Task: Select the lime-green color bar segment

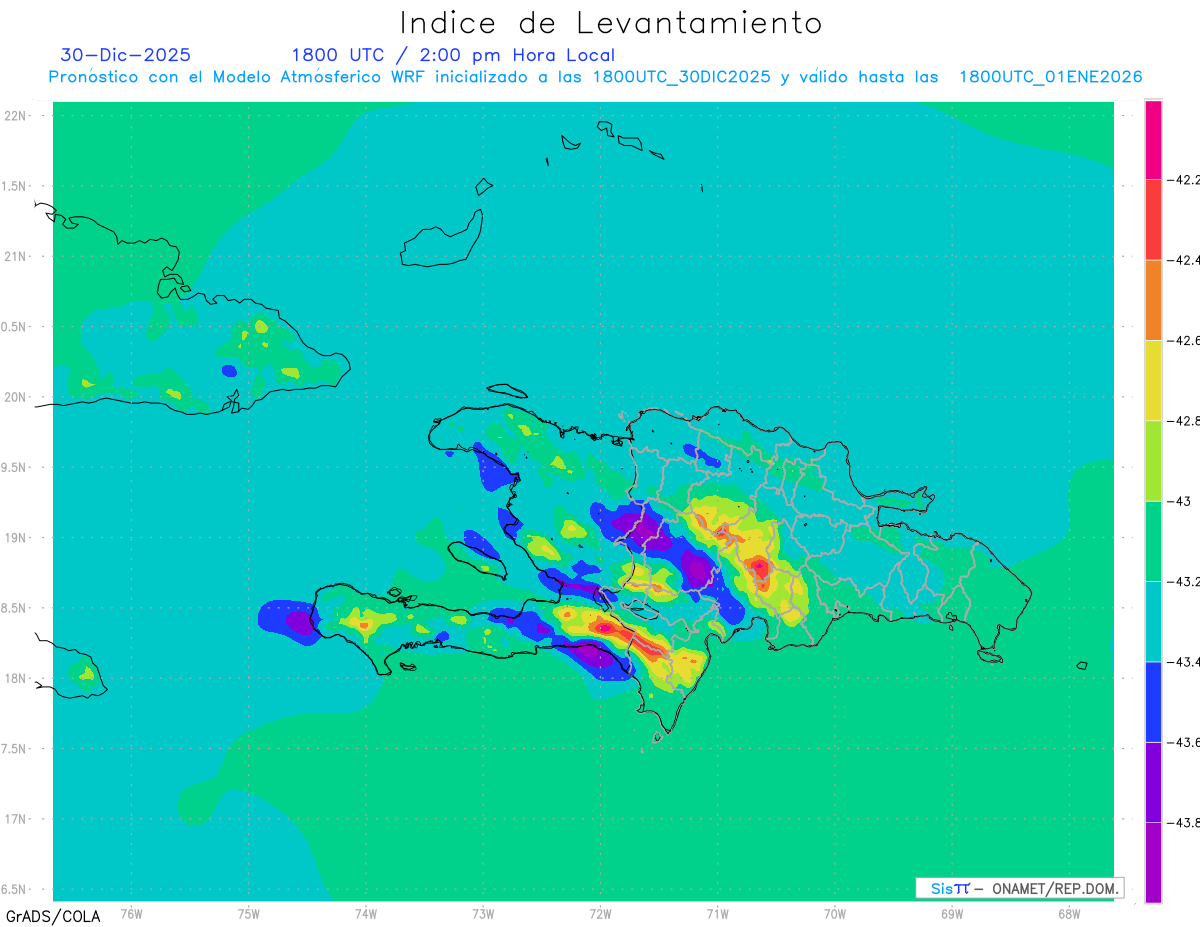Action: [1153, 461]
